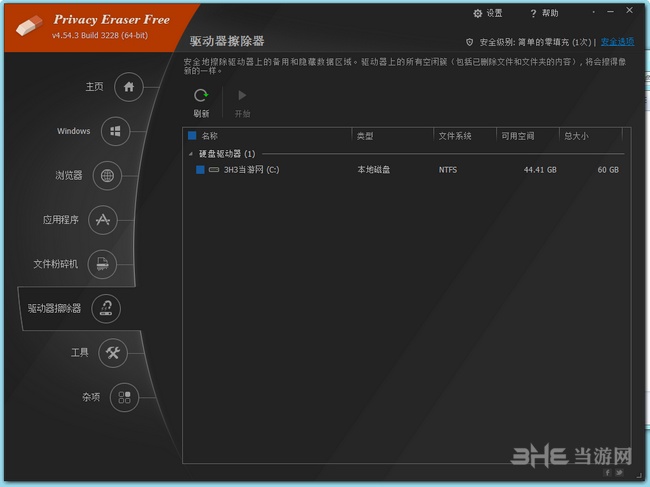
Task: Open the tools hammer-wrench icon
Action: [x=113, y=353]
